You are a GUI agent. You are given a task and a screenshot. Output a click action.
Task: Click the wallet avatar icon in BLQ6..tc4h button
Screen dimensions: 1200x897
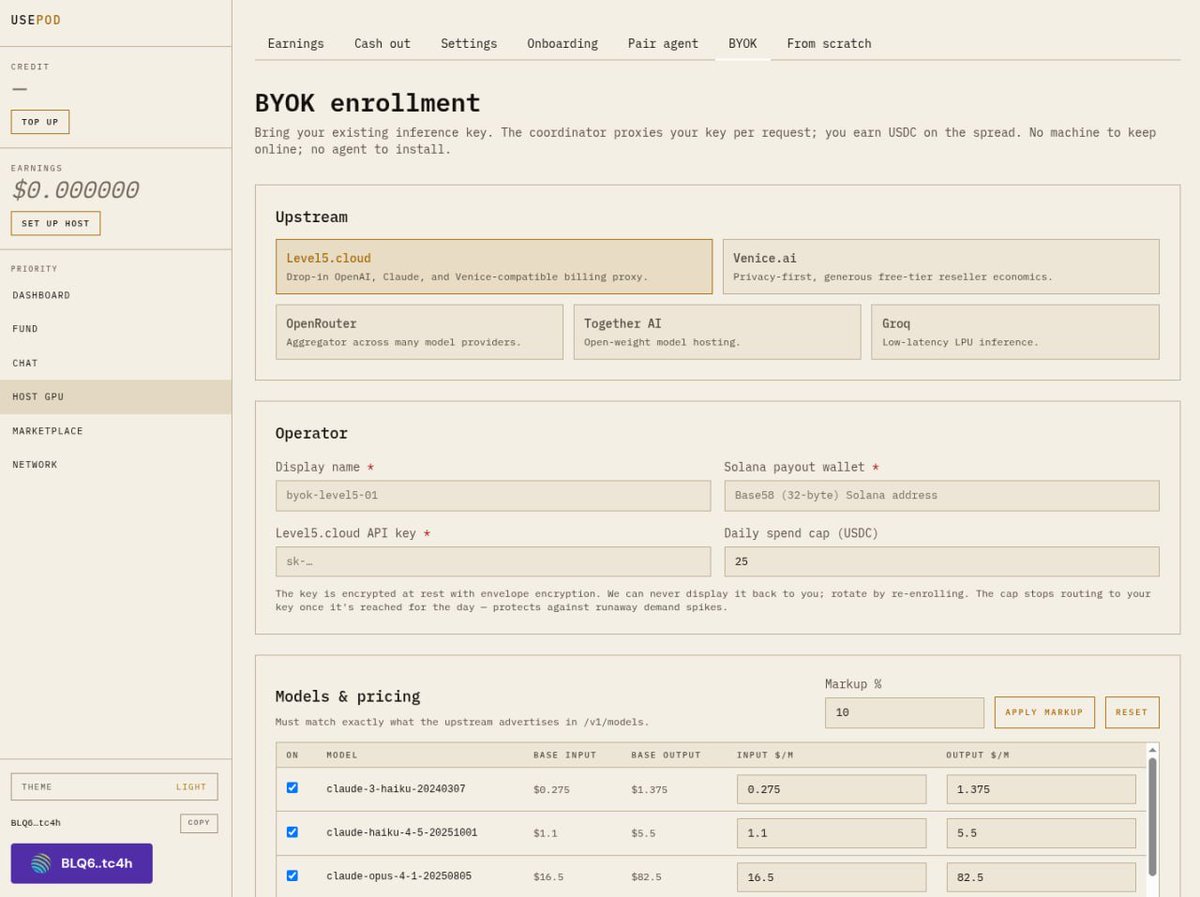[41, 863]
